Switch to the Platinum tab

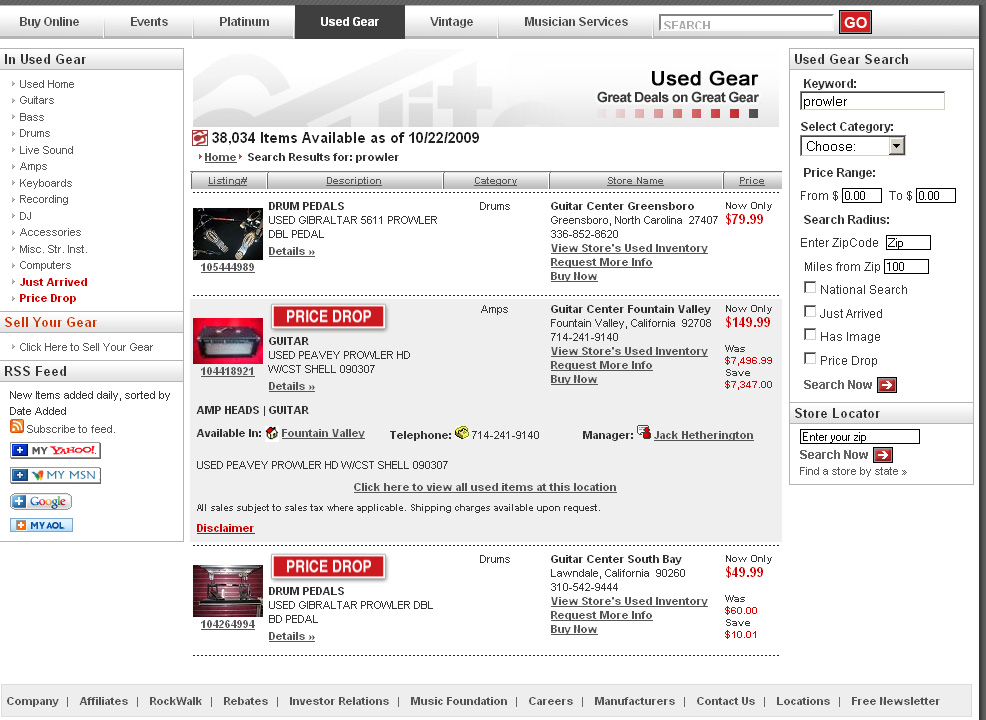click(244, 22)
